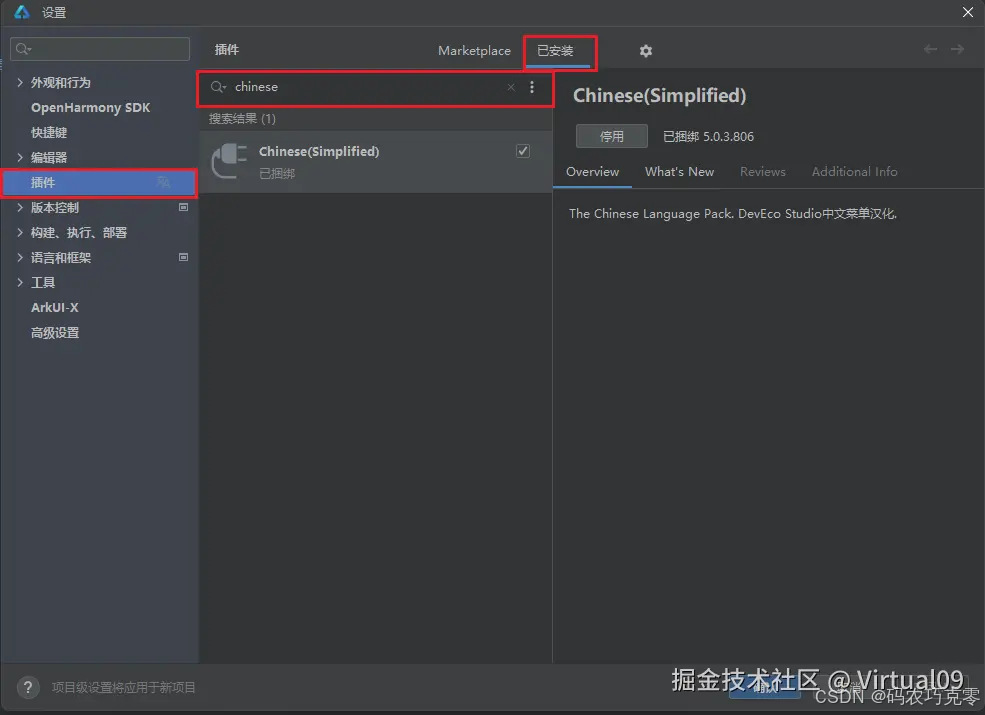Click the DevEco Studio logo in title bar
Screen dimensions: 985x715
click(22, 12)
